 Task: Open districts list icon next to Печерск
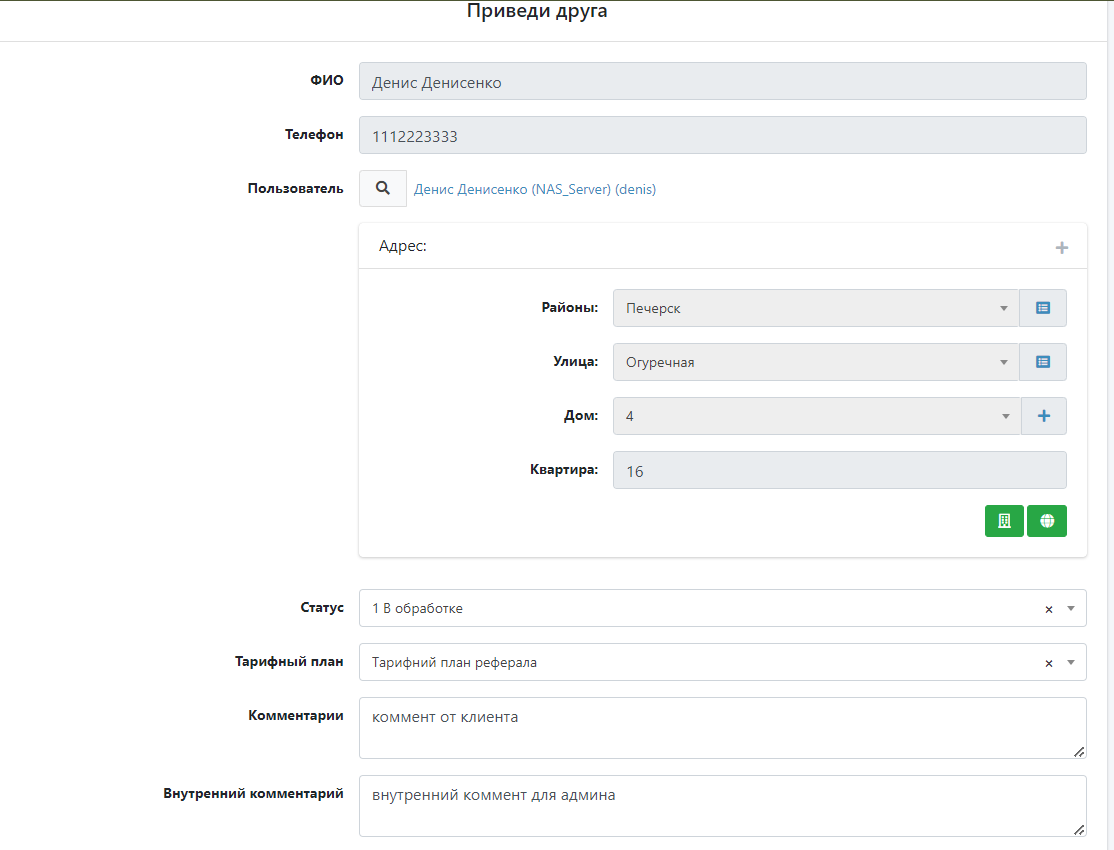pos(1043,308)
